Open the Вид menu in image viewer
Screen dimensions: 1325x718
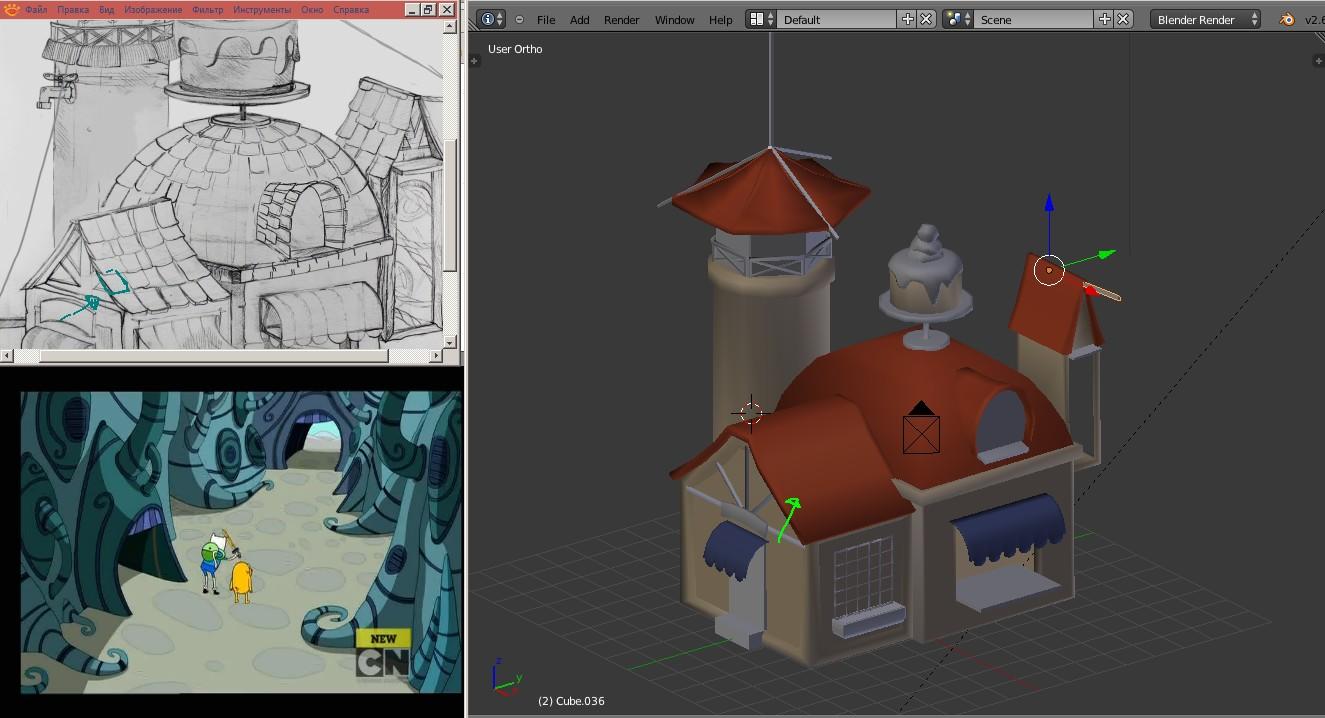click(106, 9)
